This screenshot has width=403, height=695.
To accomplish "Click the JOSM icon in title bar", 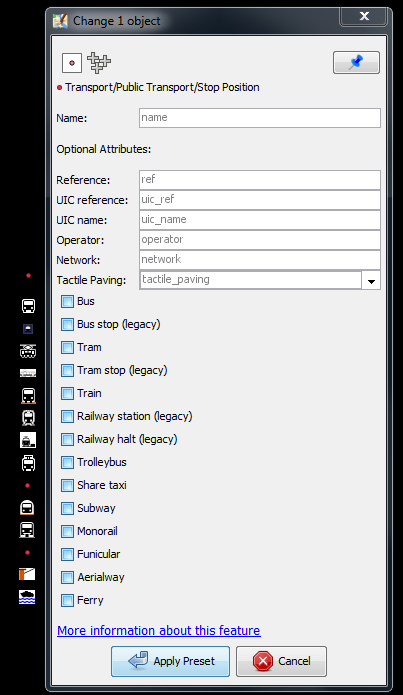I will tap(60, 21).
